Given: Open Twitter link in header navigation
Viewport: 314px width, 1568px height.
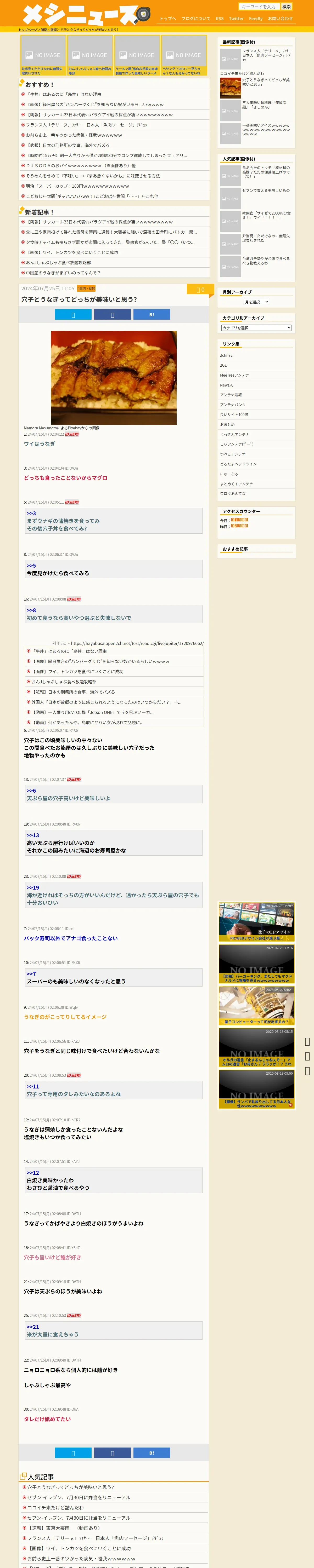Looking at the screenshot, I should tap(236, 19).
